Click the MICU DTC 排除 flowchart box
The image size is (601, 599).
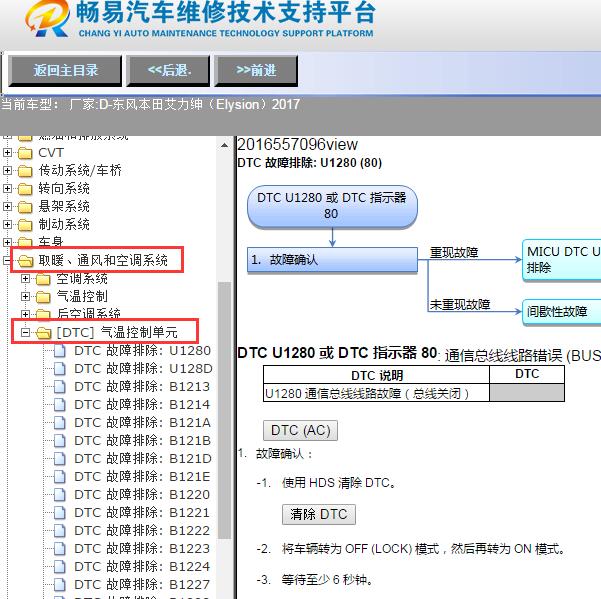562,260
